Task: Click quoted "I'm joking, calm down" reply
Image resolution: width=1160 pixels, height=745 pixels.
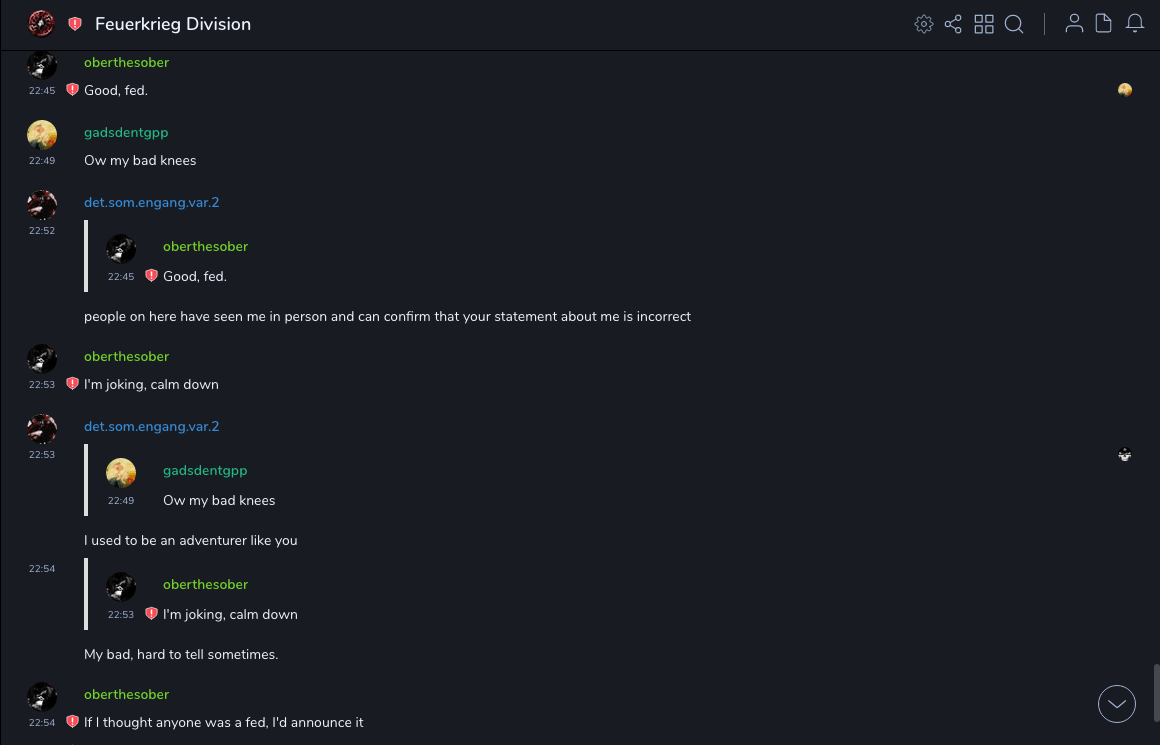Action: point(230,614)
